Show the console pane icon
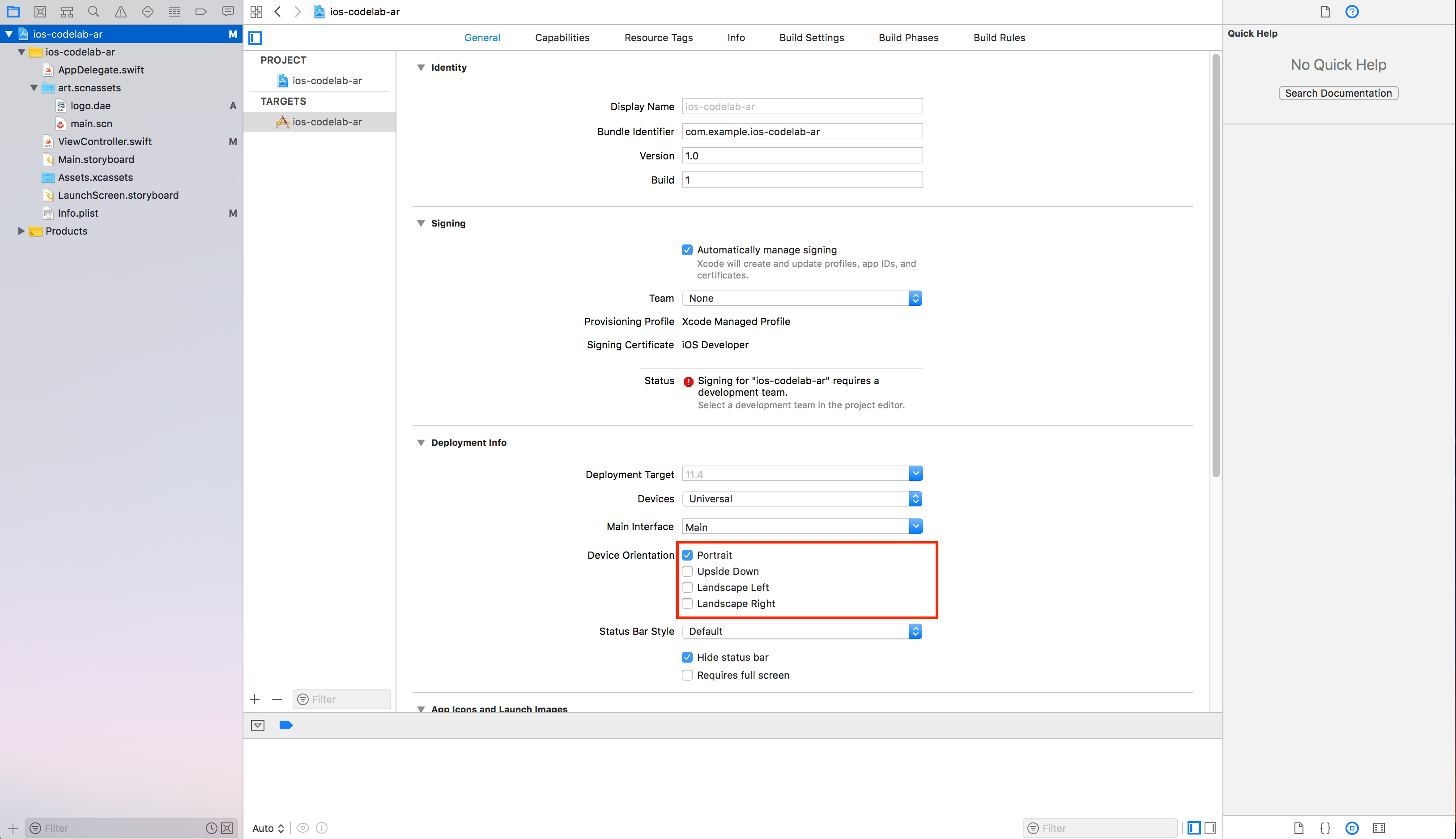Screen dimensions: 1456x839 click(x=1210, y=827)
